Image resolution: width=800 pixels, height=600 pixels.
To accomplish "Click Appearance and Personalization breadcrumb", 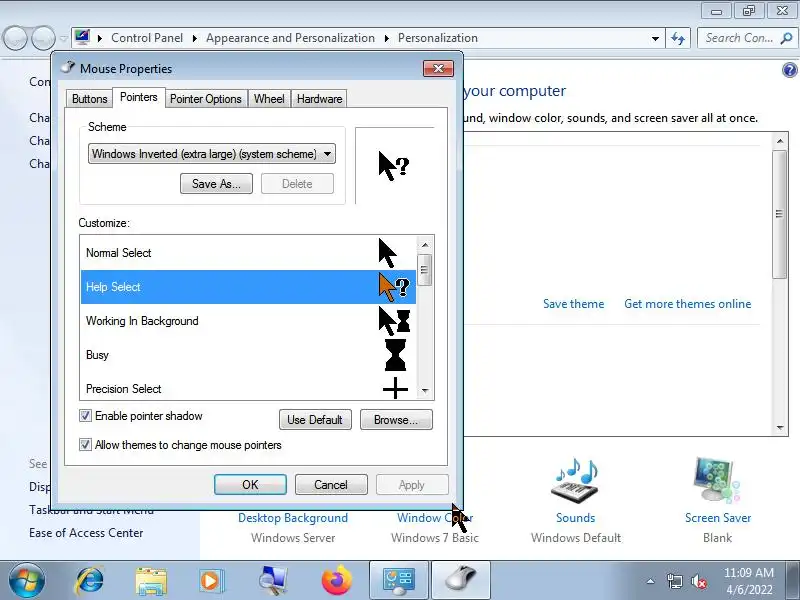I will click(x=290, y=38).
